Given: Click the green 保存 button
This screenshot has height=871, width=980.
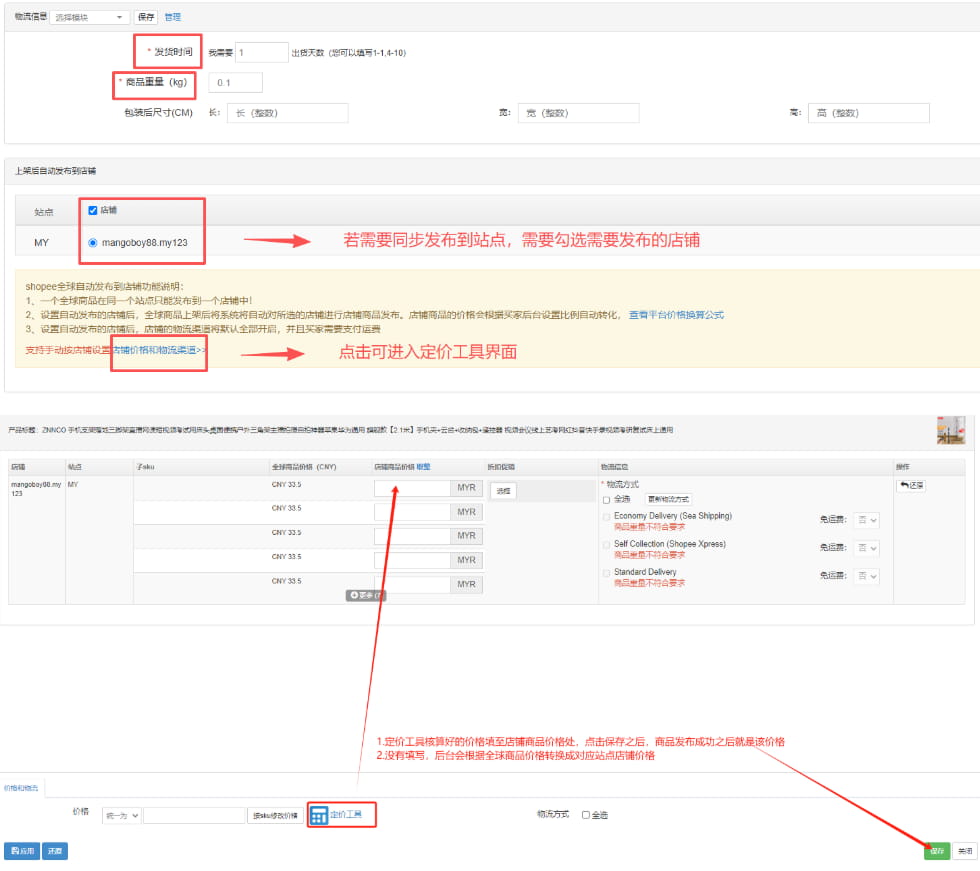Looking at the screenshot, I should coord(936,851).
